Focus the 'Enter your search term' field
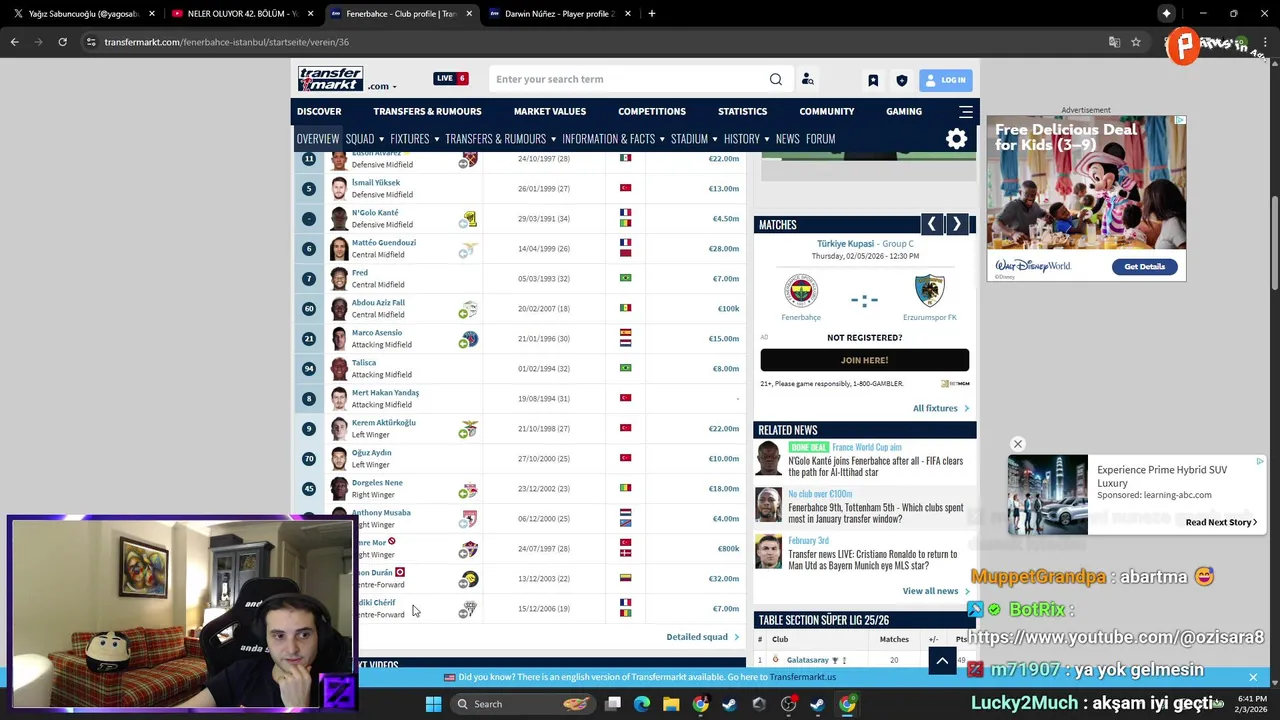 [x=630, y=79]
